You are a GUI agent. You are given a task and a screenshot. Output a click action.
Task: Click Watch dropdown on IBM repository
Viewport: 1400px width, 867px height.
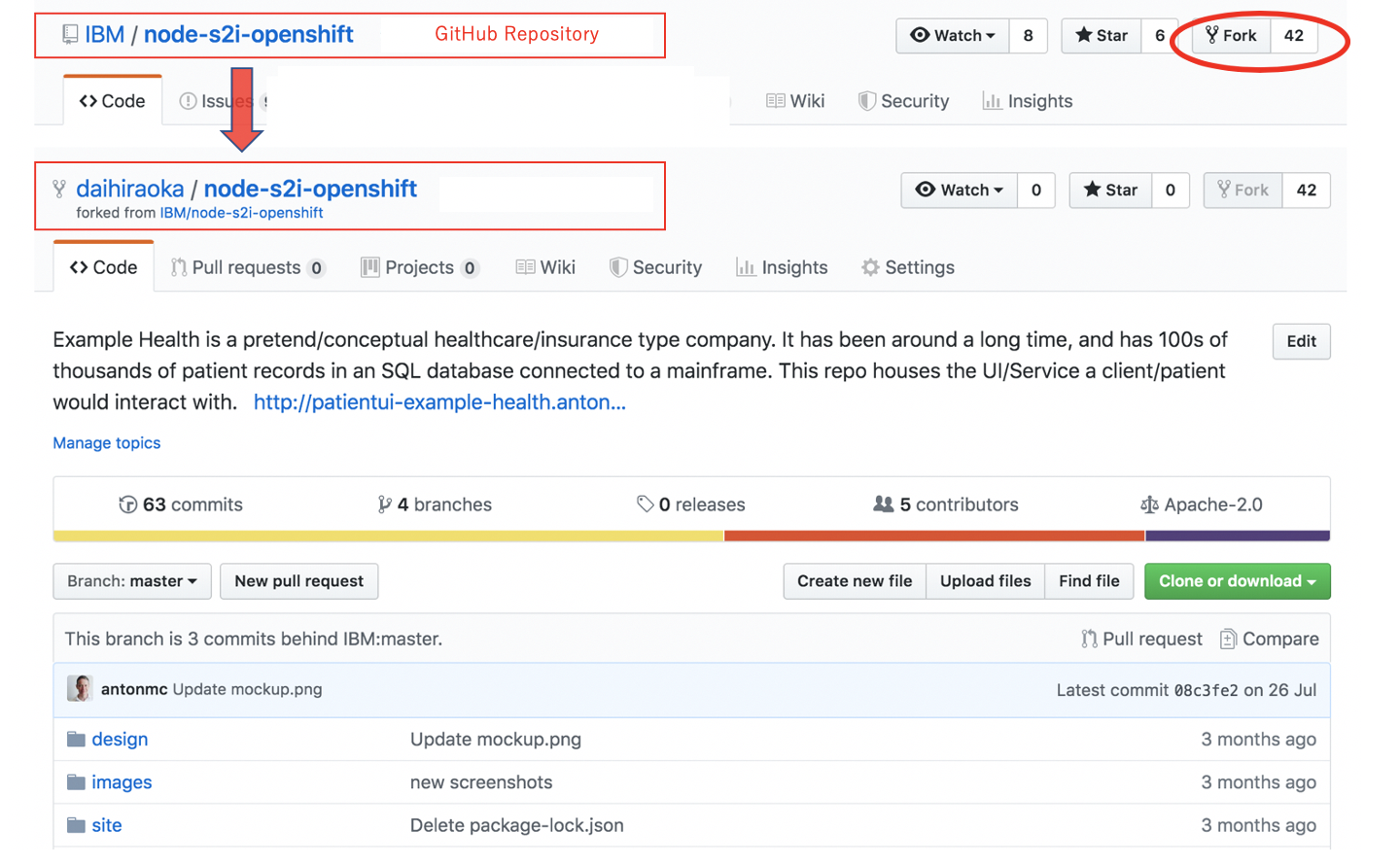point(953,36)
